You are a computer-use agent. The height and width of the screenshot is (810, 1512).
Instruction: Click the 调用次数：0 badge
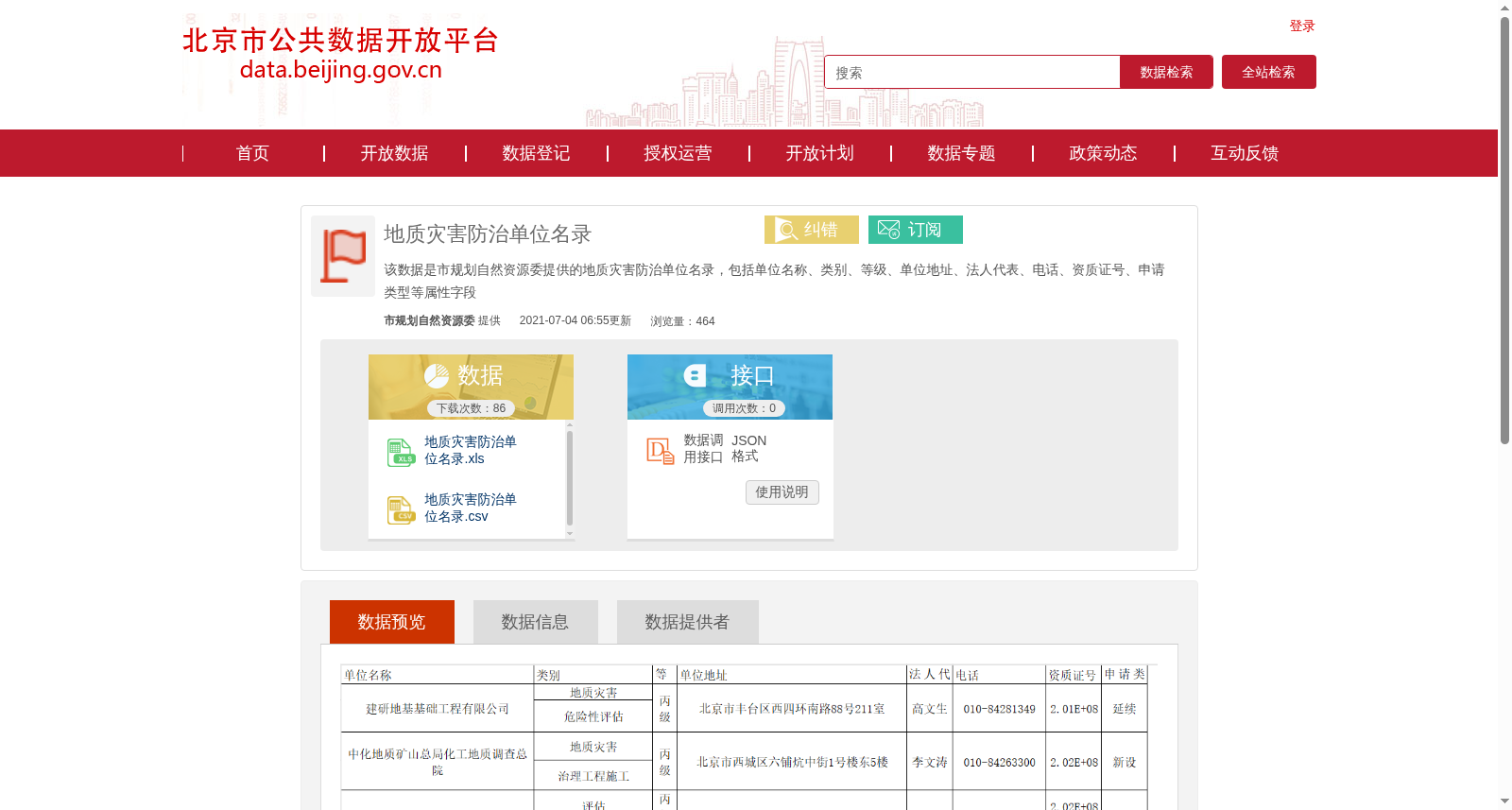(744, 408)
